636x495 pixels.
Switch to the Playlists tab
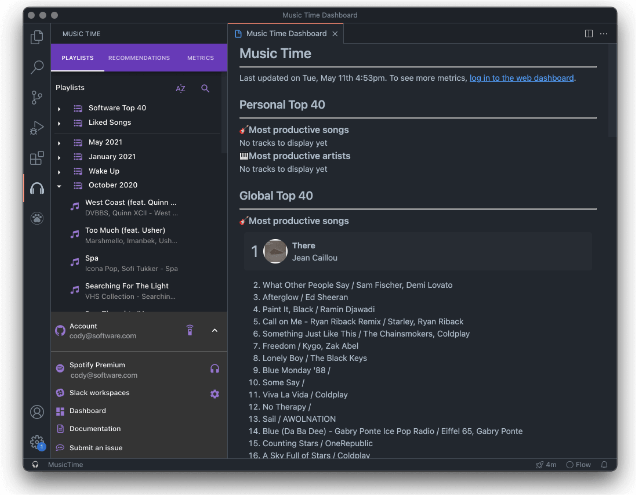(x=77, y=58)
